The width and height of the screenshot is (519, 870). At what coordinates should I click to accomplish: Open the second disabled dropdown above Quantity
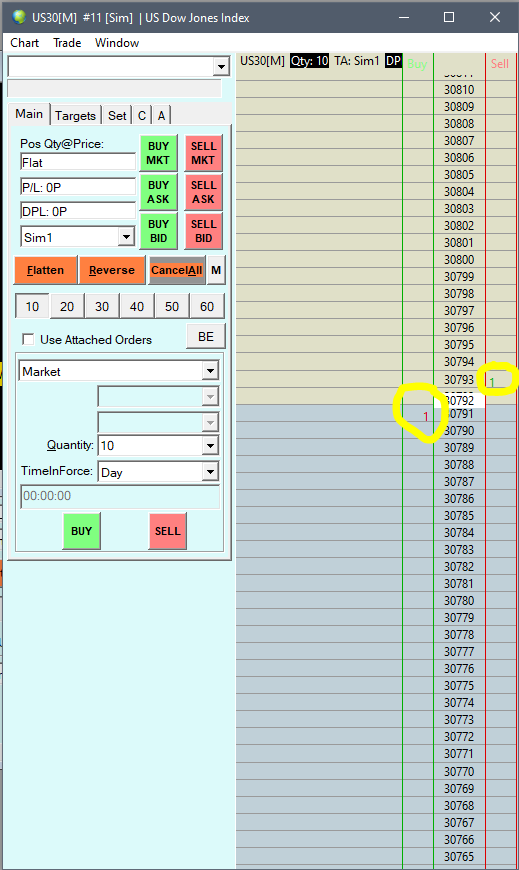[210, 422]
